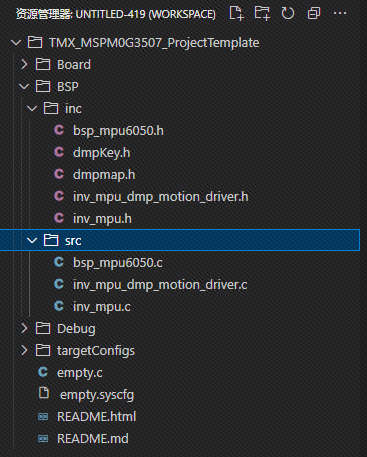
Task: Click the New Folder icon in explorer header
Action: pyautogui.click(x=262, y=14)
